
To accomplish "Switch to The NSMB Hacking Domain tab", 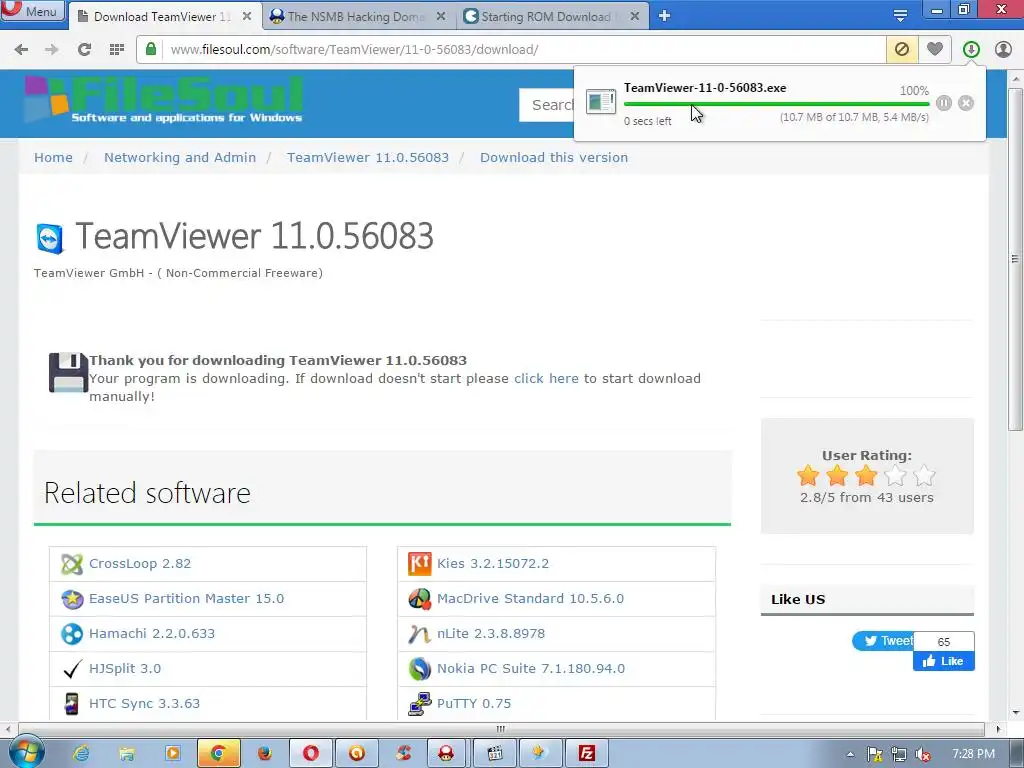I will [358, 16].
